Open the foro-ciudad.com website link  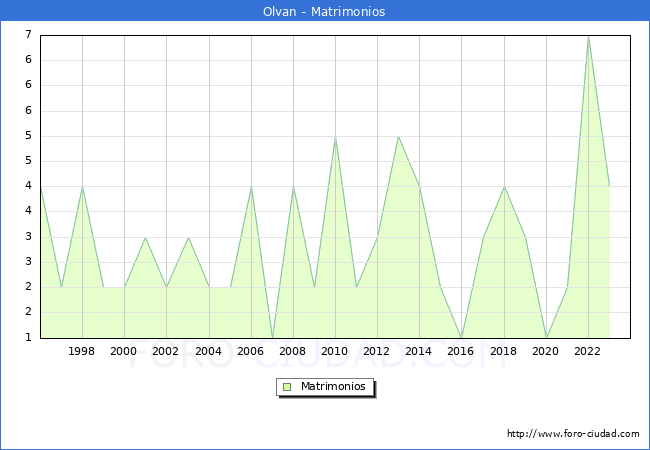point(573,434)
